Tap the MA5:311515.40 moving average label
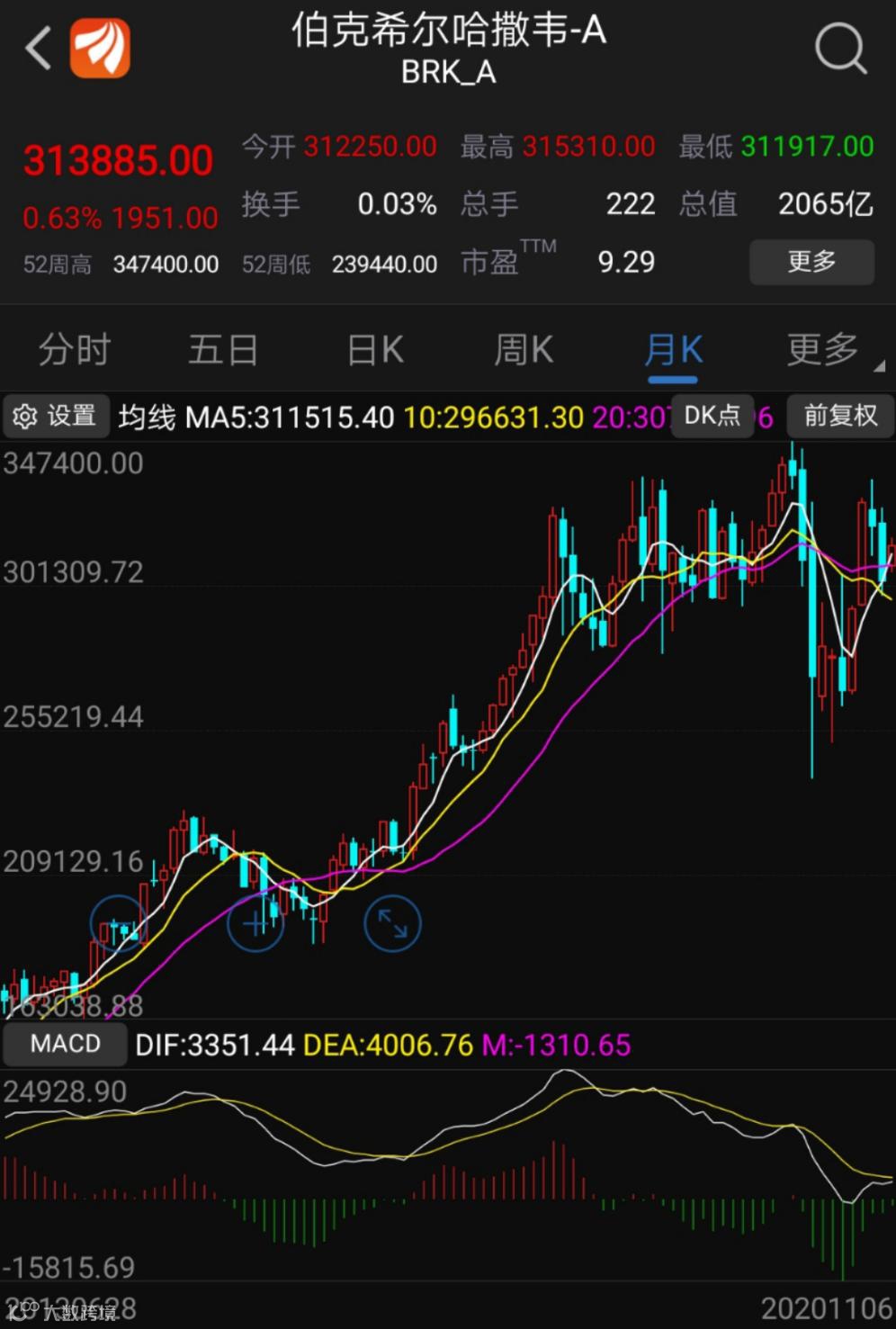Screen dimensions: 896x1329 (x=290, y=418)
